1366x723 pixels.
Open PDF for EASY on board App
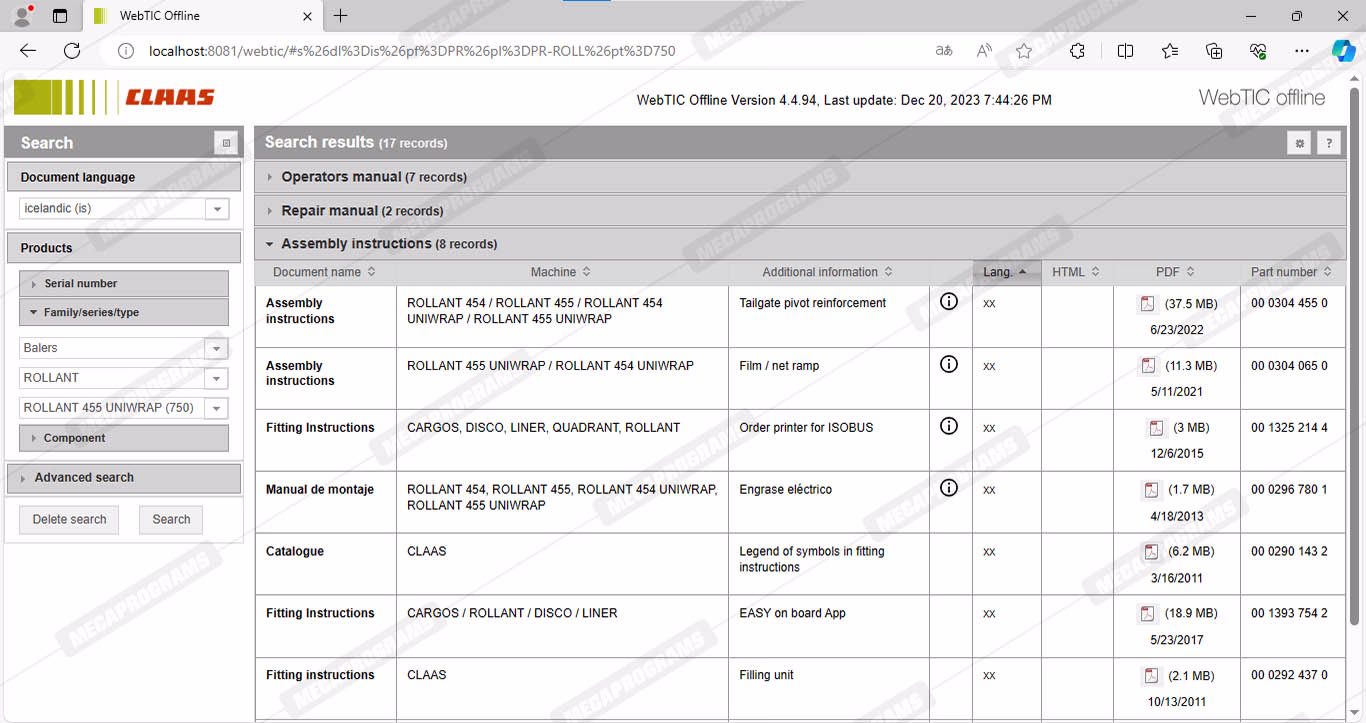pyautogui.click(x=1150, y=613)
